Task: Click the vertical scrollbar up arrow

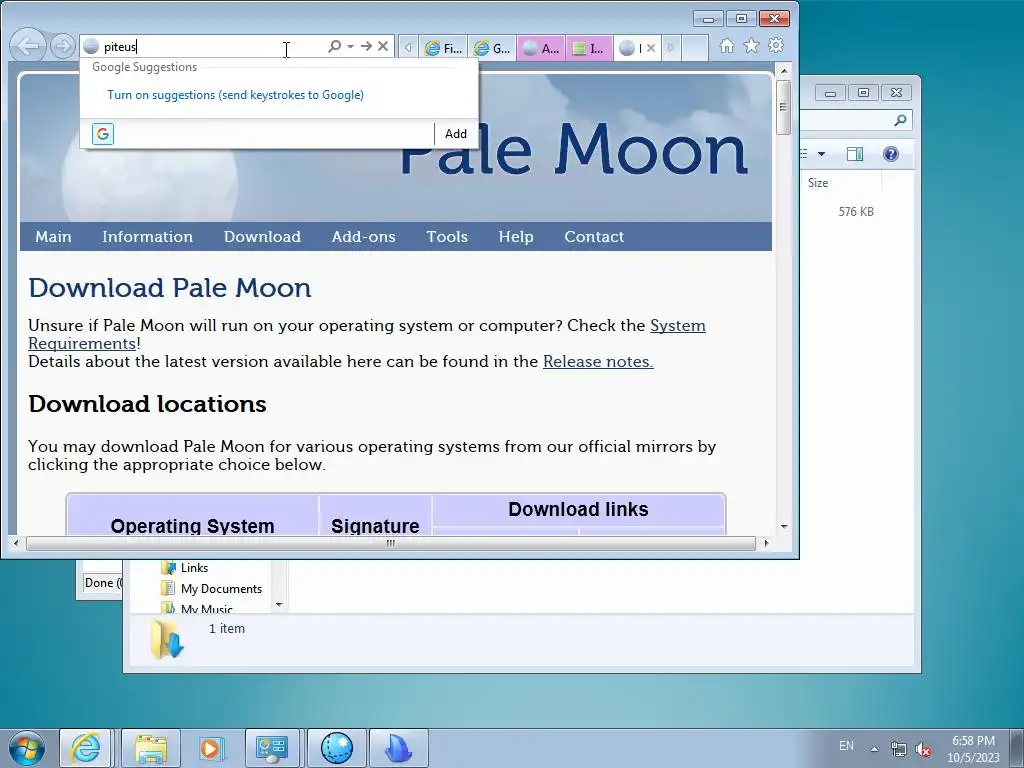Action: tap(784, 70)
